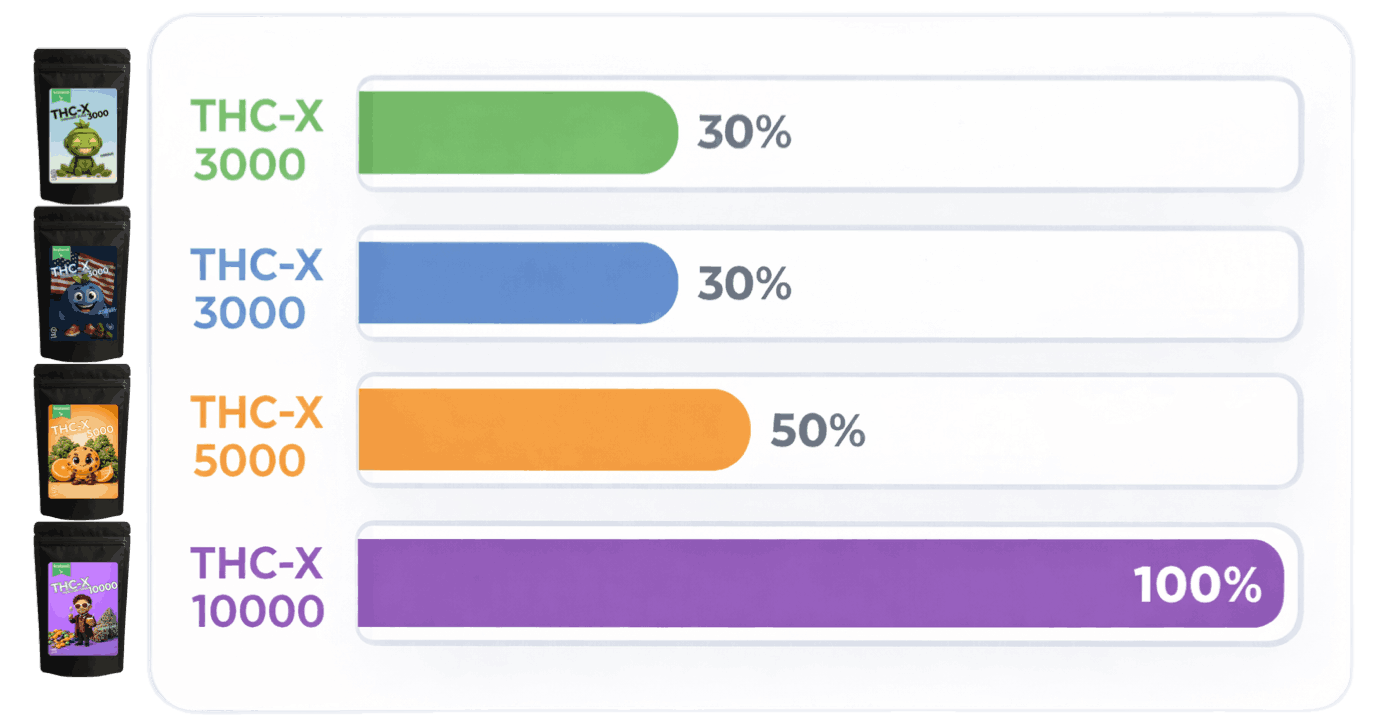Click the purple filled progress bar
The height and width of the screenshot is (727, 1395).
740,584
